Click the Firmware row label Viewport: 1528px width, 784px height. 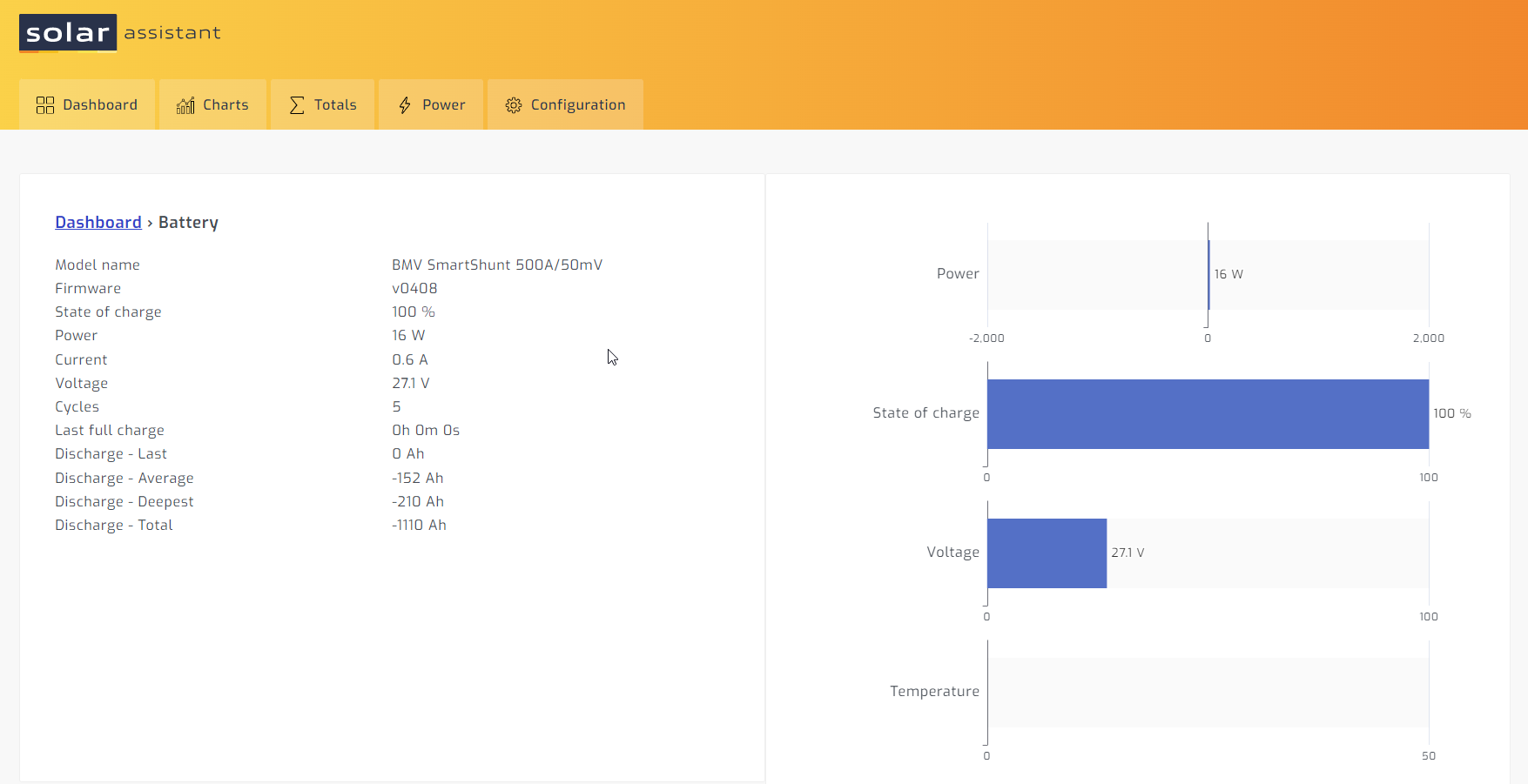coord(88,288)
